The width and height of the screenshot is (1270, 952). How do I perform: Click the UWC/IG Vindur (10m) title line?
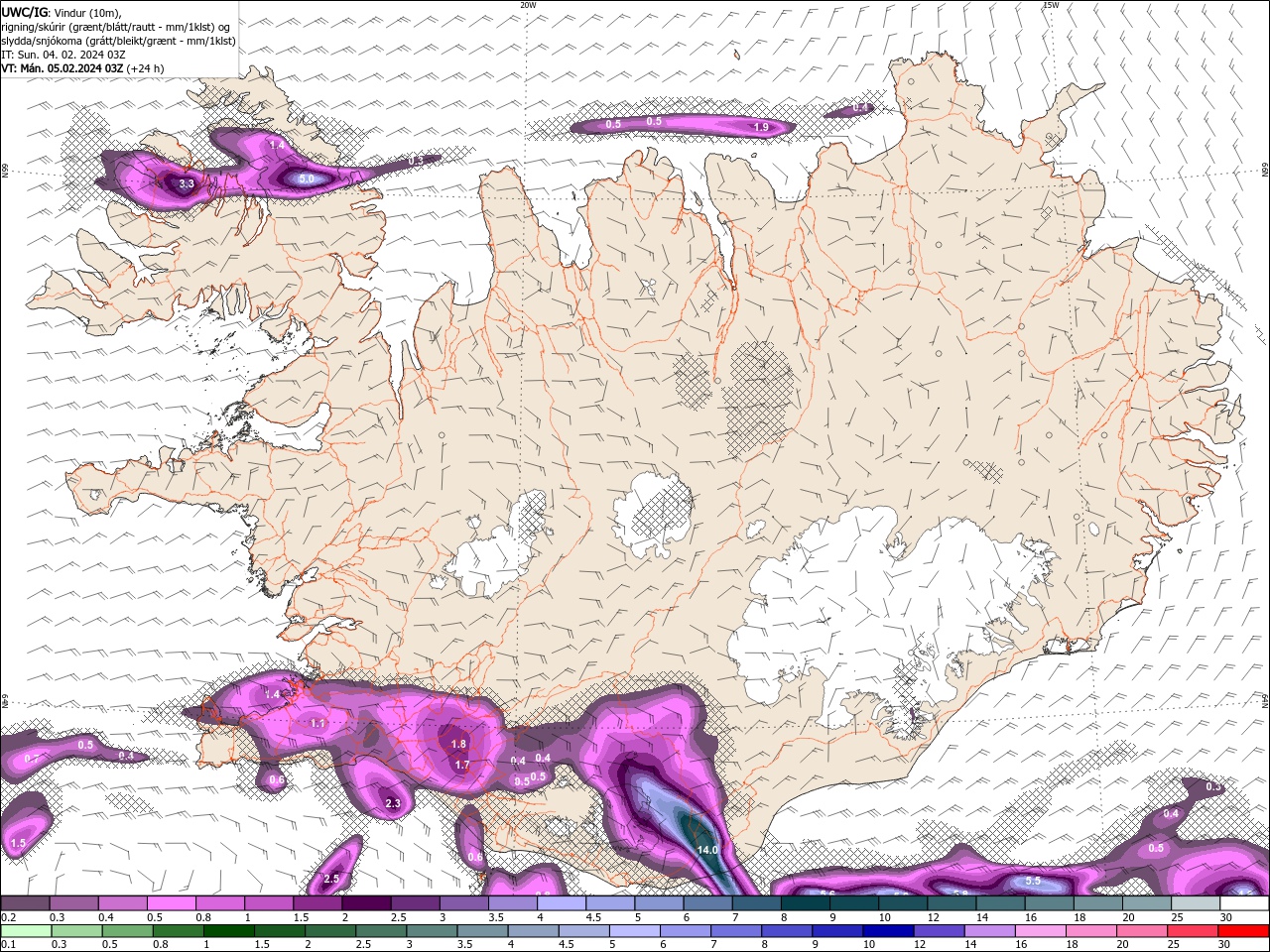click(x=62, y=13)
